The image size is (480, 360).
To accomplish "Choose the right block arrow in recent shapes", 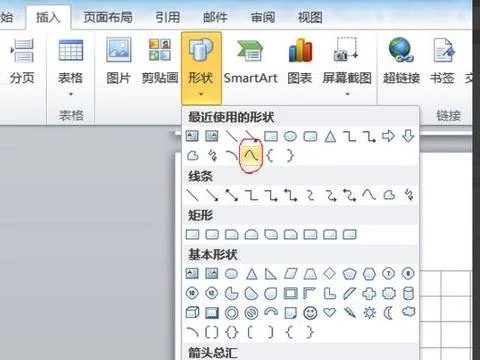I will point(388,136).
